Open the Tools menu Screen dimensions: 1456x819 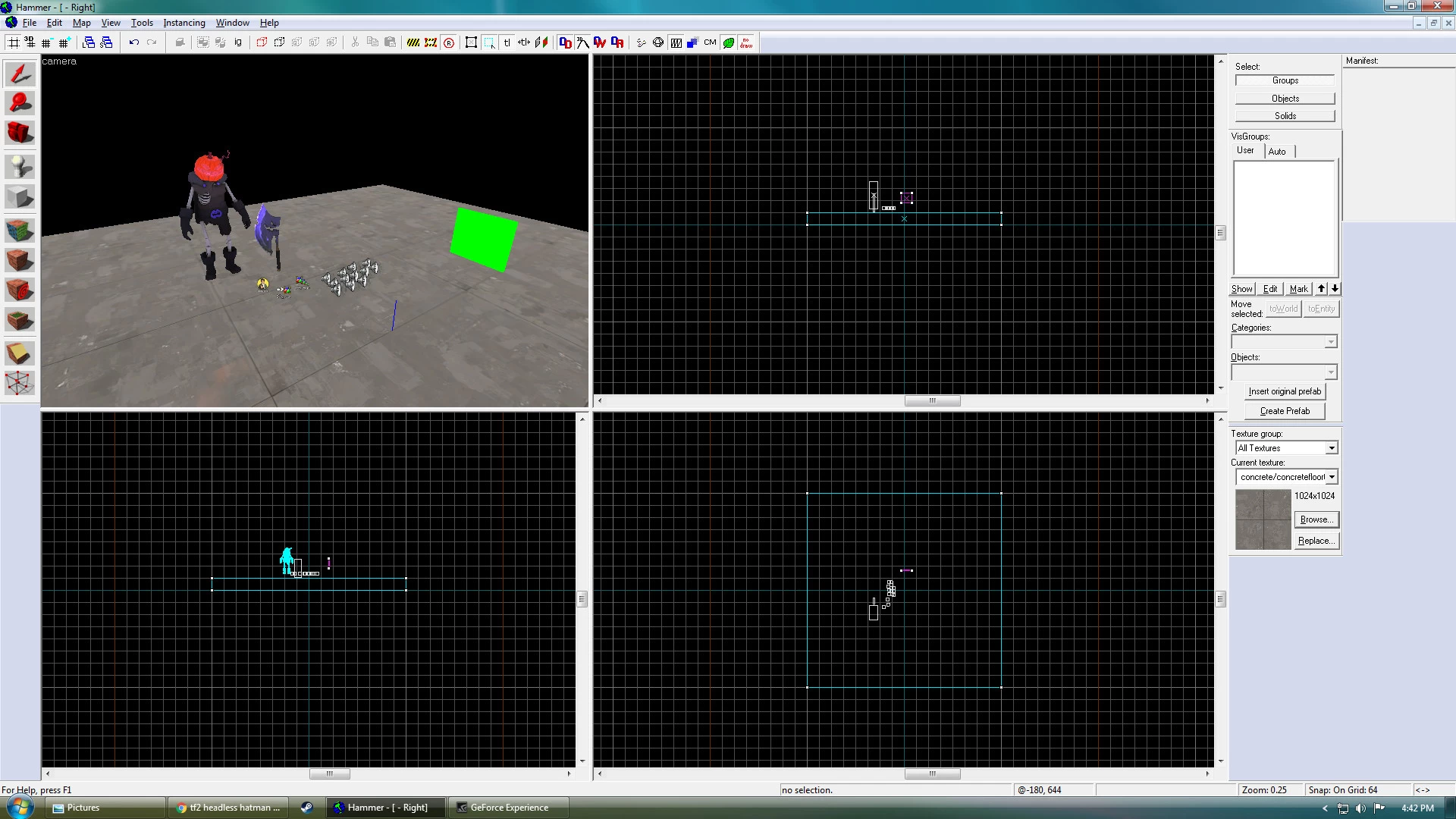pos(142,23)
